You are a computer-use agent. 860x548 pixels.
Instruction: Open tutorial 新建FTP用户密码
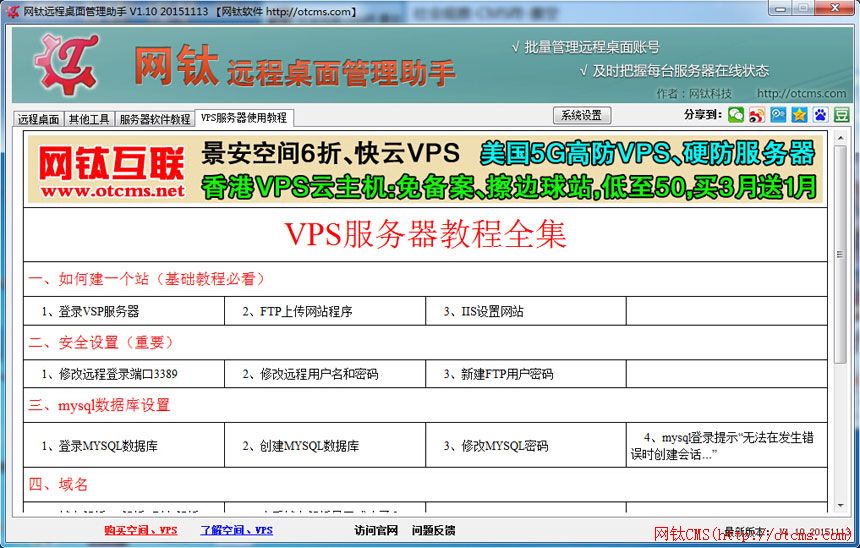coord(498,374)
